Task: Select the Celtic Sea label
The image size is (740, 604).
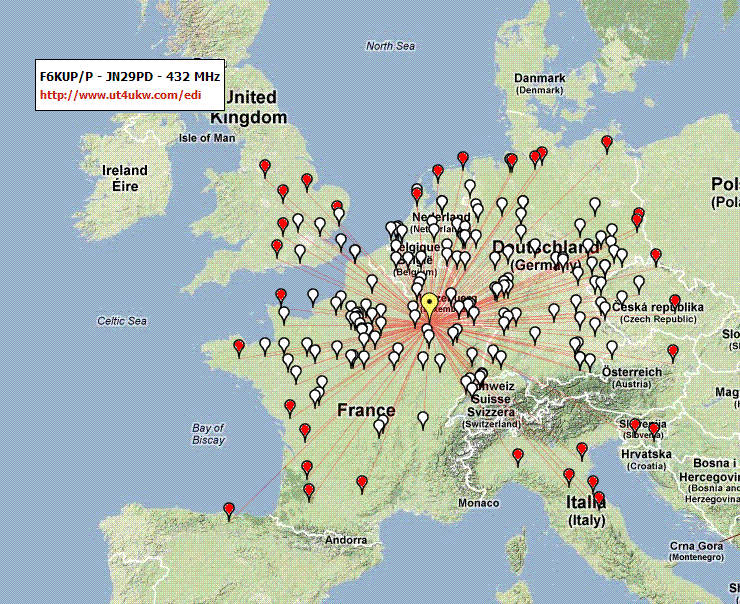Action: click(x=122, y=321)
